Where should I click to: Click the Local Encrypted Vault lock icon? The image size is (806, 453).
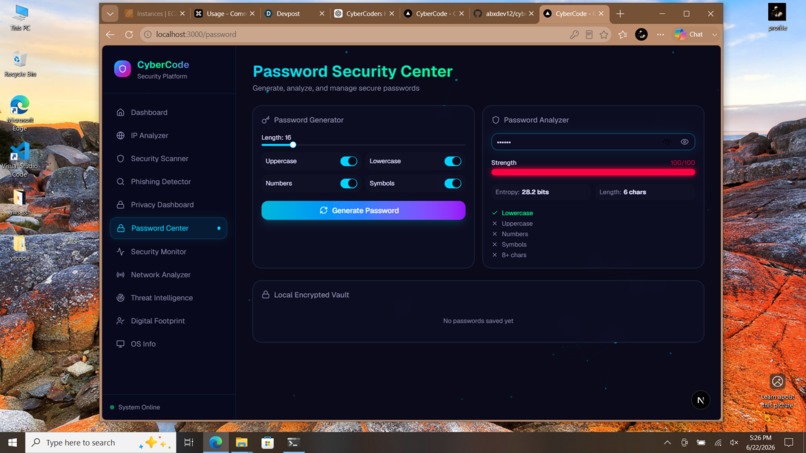[x=266, y=295]
